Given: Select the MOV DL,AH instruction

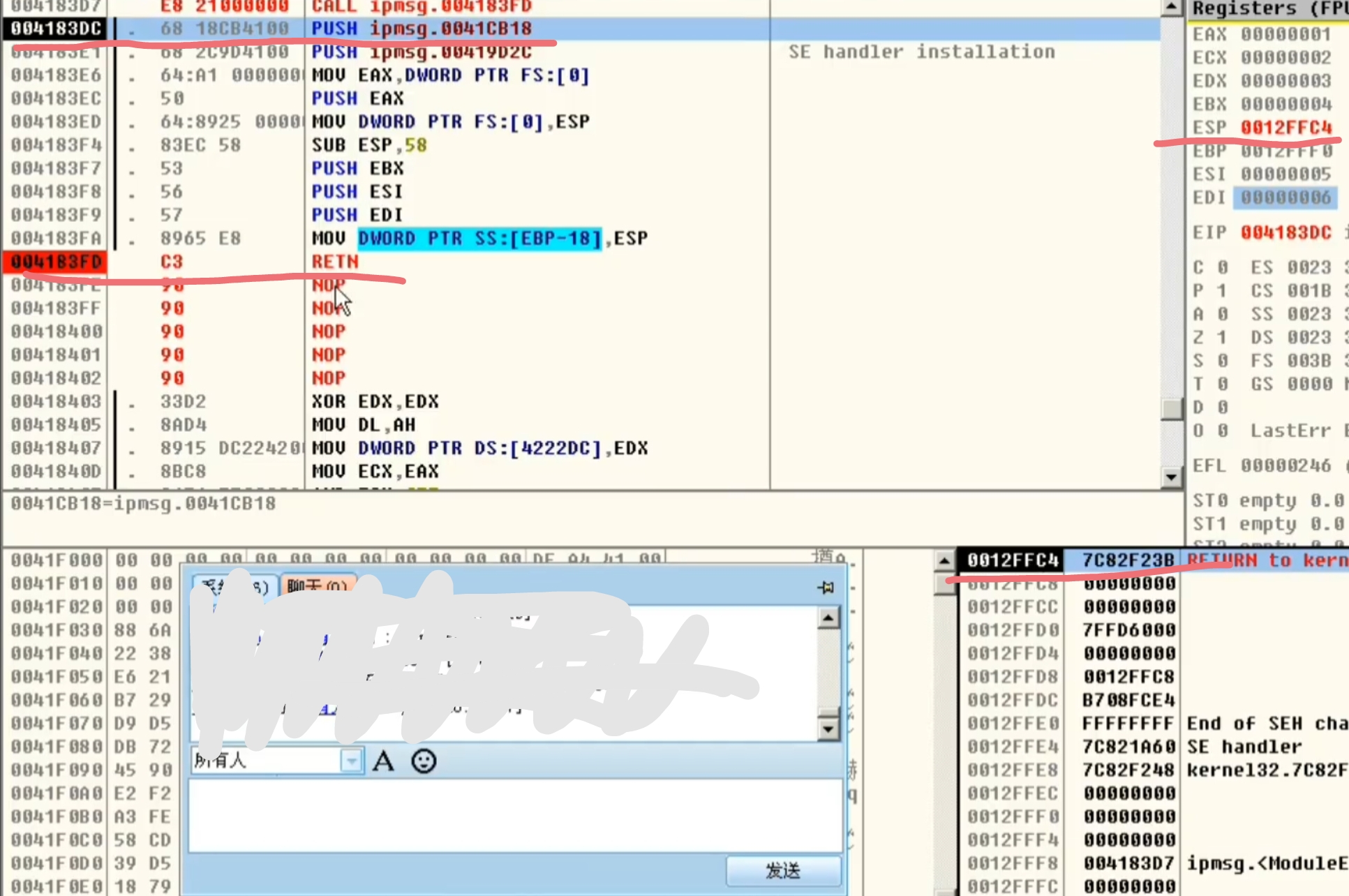Looking at the screenshot, I should (363, 424).
